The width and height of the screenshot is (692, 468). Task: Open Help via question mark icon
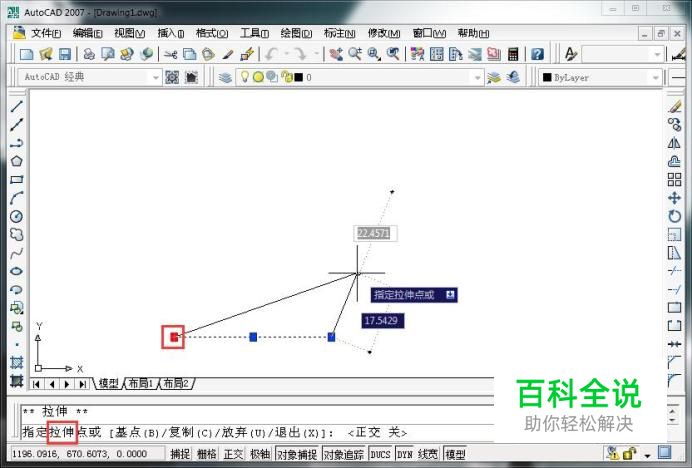coord(537,54)
